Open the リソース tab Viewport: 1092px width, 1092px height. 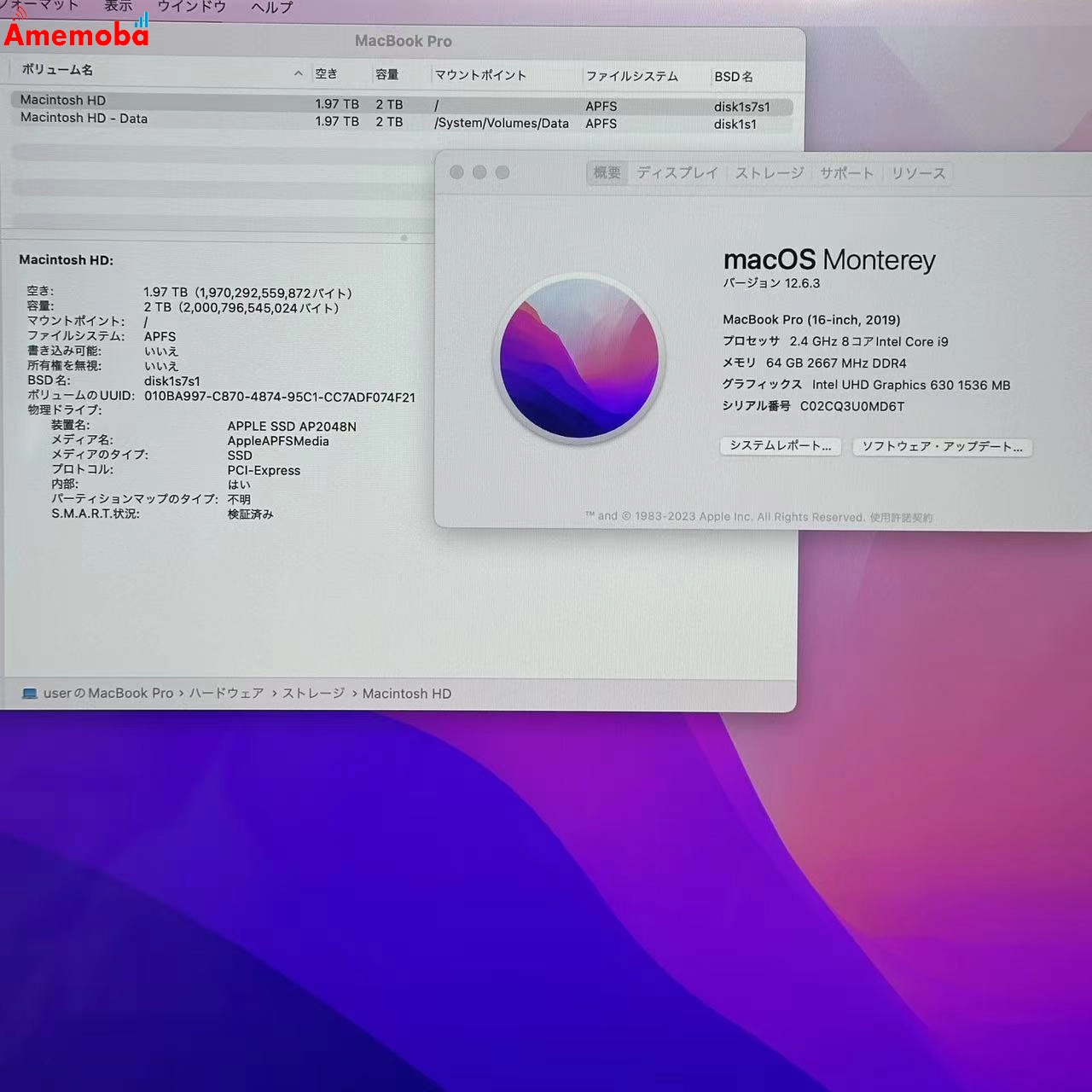coord(917,173)
